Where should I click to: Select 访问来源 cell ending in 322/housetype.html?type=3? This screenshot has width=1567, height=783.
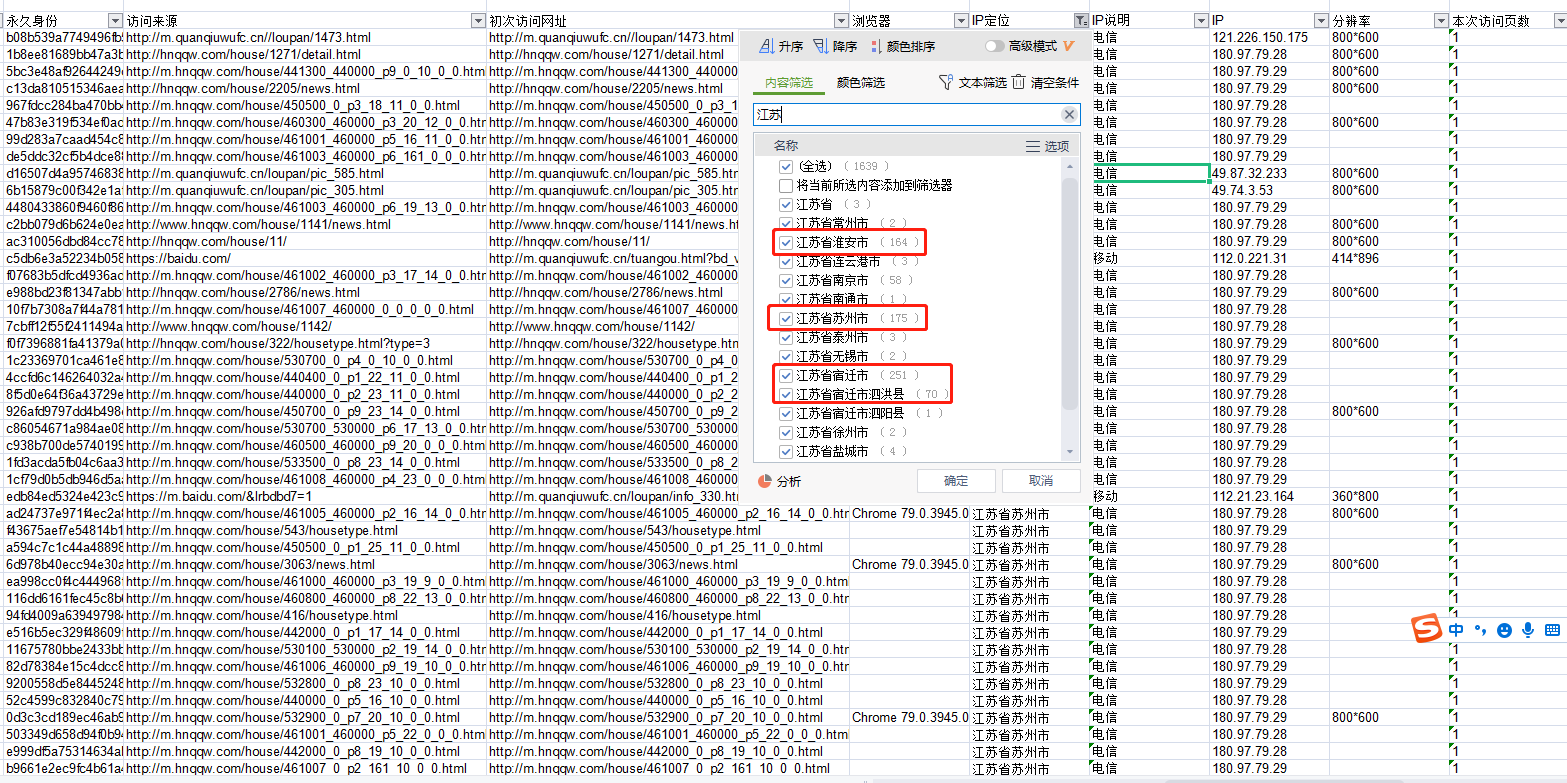point(305,343)
